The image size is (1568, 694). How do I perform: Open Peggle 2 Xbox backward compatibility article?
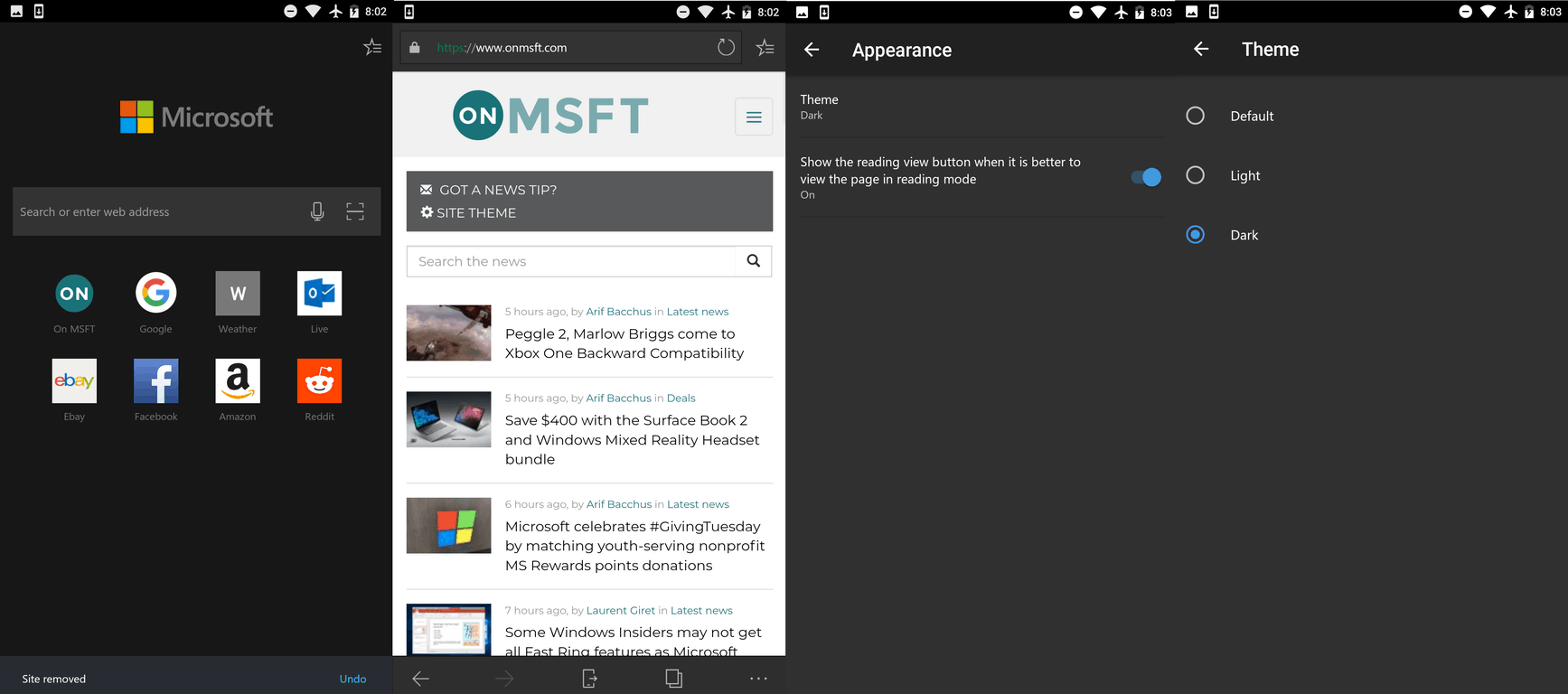point(624,343)
